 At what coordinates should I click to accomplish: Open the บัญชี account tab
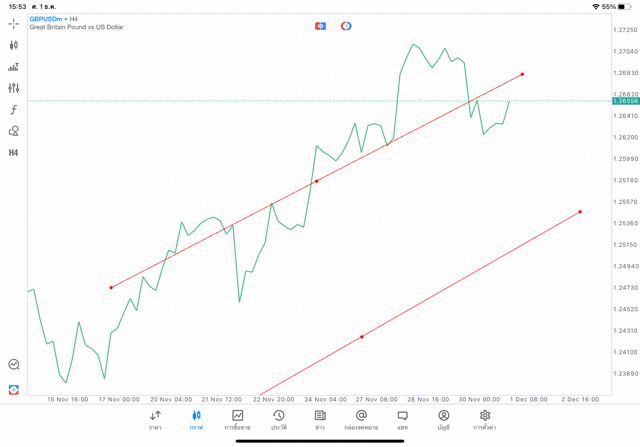pos(443,419)
